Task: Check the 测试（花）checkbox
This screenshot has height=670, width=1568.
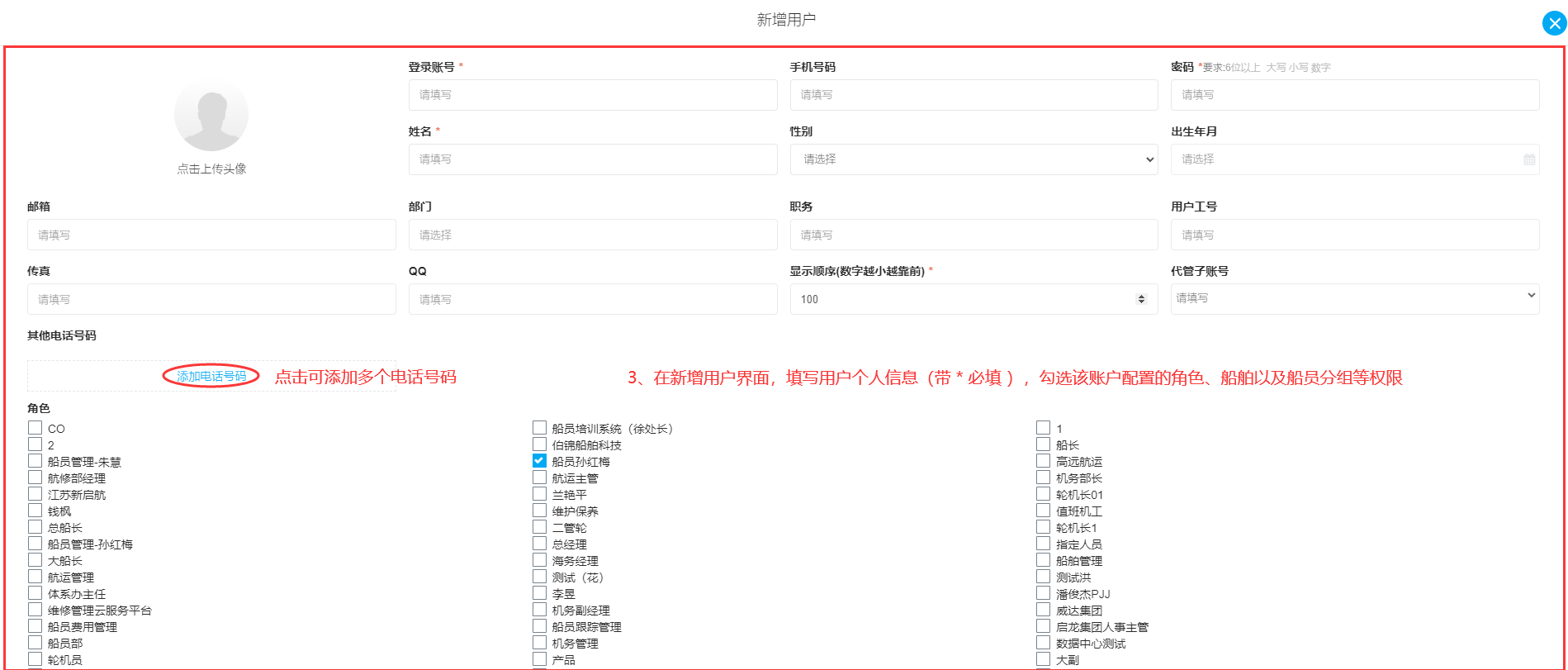Action: coord(539,577)
